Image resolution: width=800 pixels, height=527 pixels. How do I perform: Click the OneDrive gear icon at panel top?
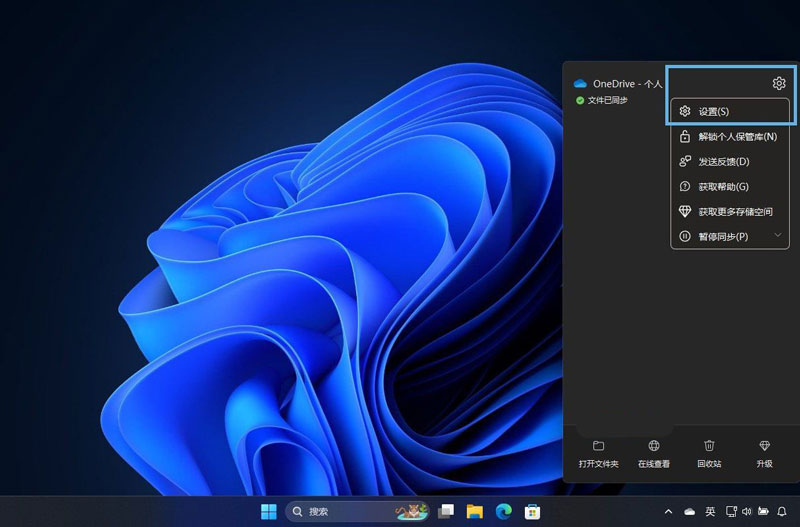pos(779,84)
